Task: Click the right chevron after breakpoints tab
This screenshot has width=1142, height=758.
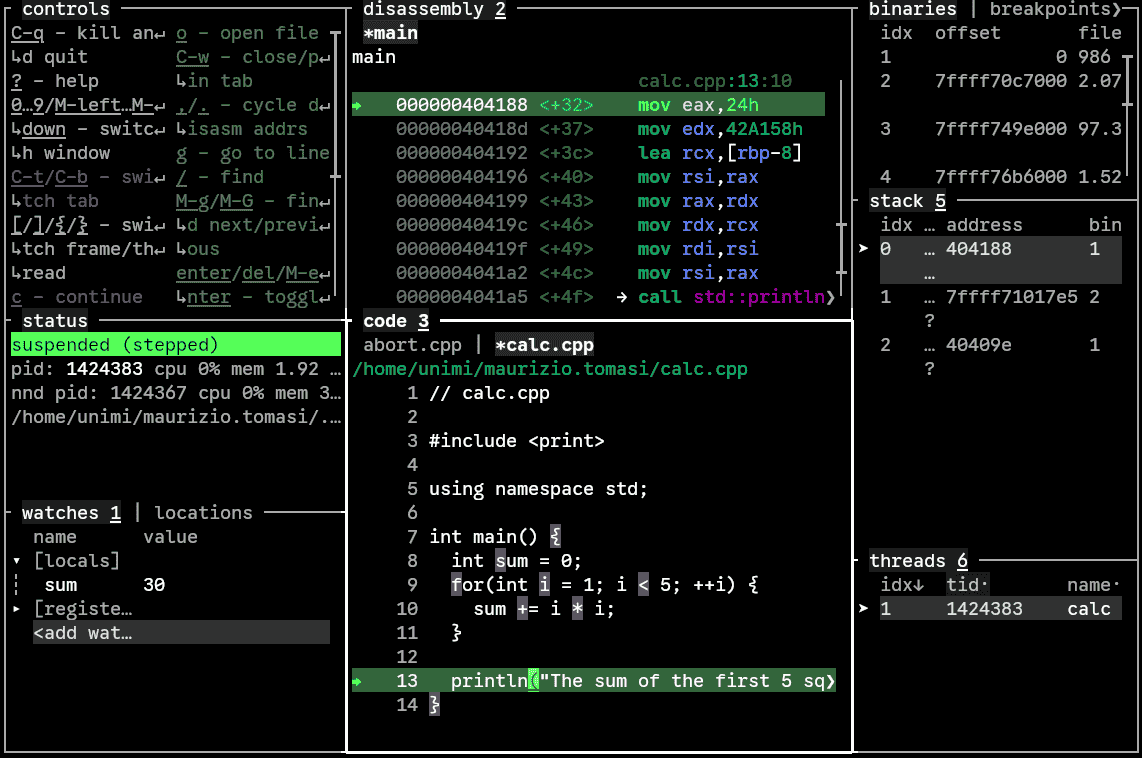Action: click(1117, 9)
